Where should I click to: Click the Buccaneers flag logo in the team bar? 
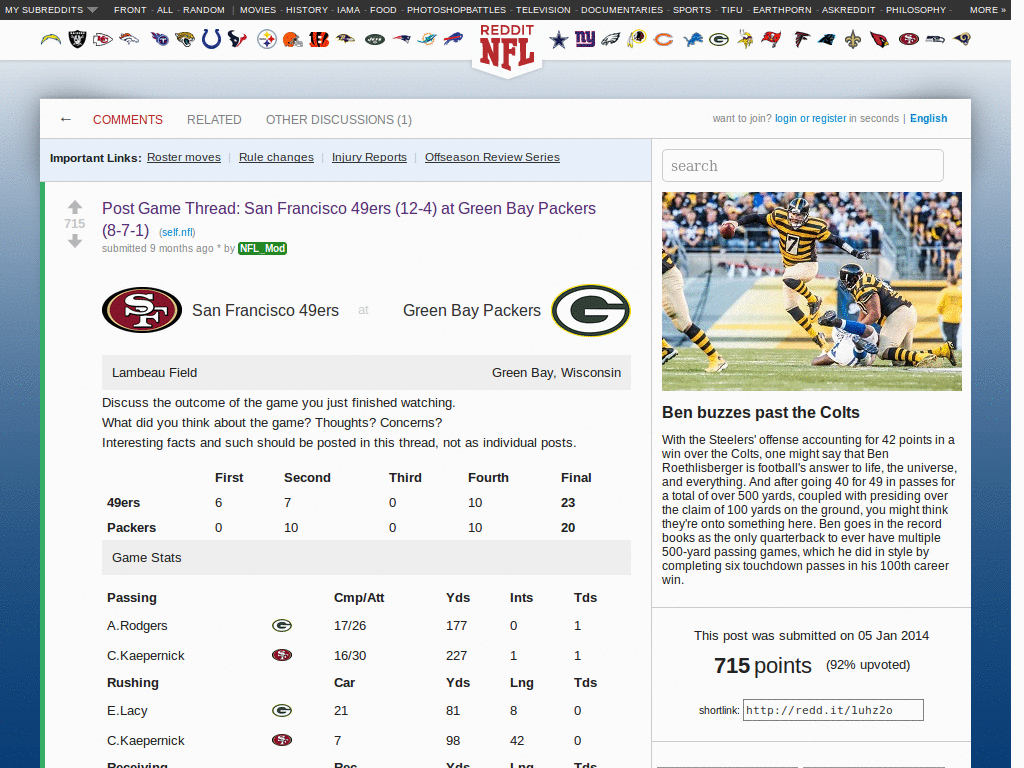click(x=771, y=40)
